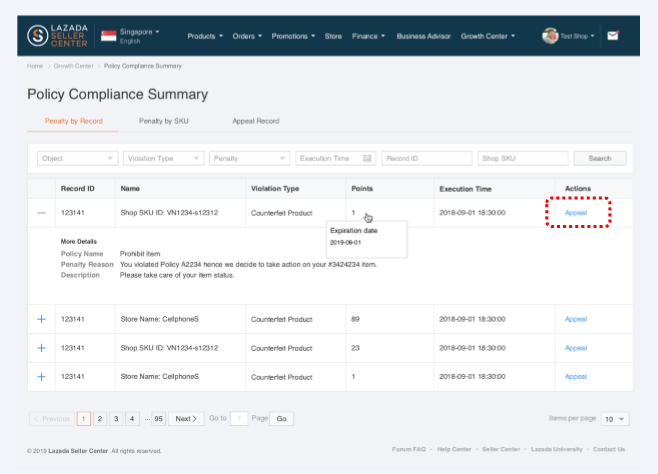Click Appeal for the 89 points row
This screenshot has height=474, width=658.
coord(576,319)
